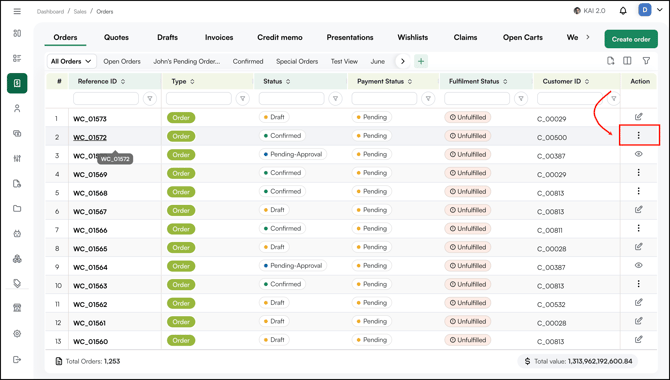Image resolution: width=670 pixels, height=380 pixels.
Task: Open the All Orders dropdown
Action: (x=71, y=61)
